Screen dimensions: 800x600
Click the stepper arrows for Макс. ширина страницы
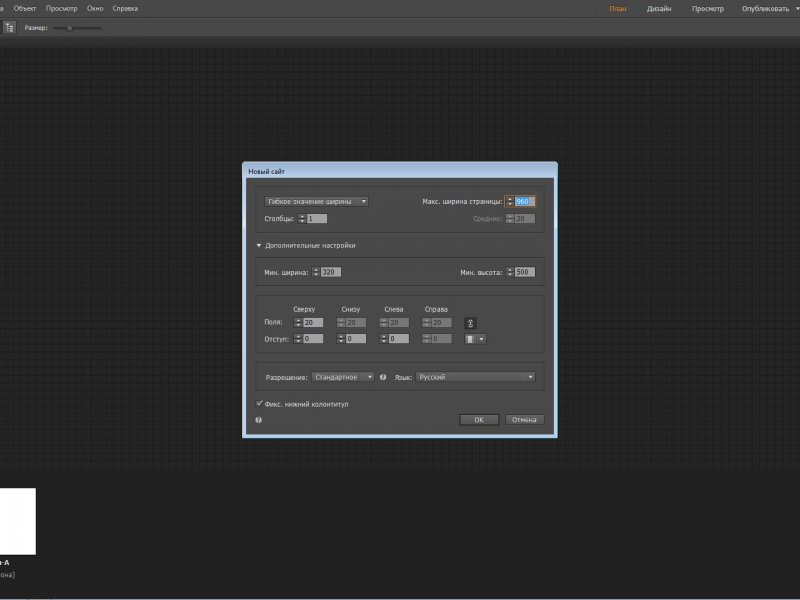pyautogui.click(x=509, y=201)
